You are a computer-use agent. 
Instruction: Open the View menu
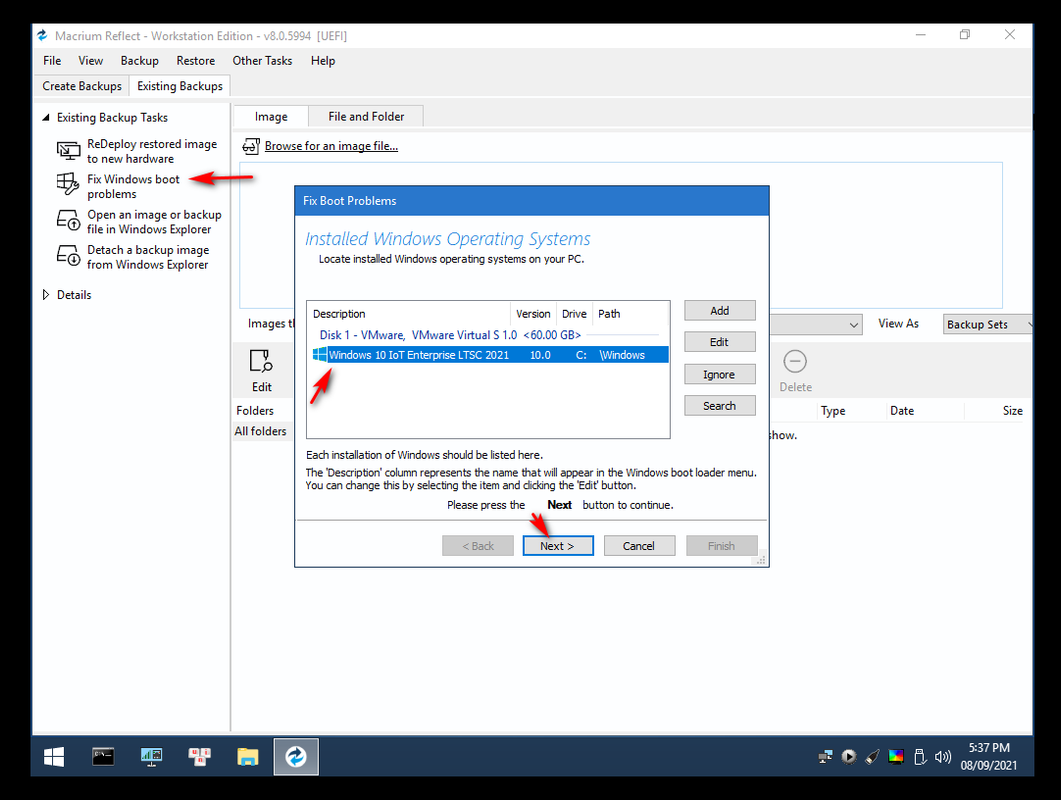point(91,61)
